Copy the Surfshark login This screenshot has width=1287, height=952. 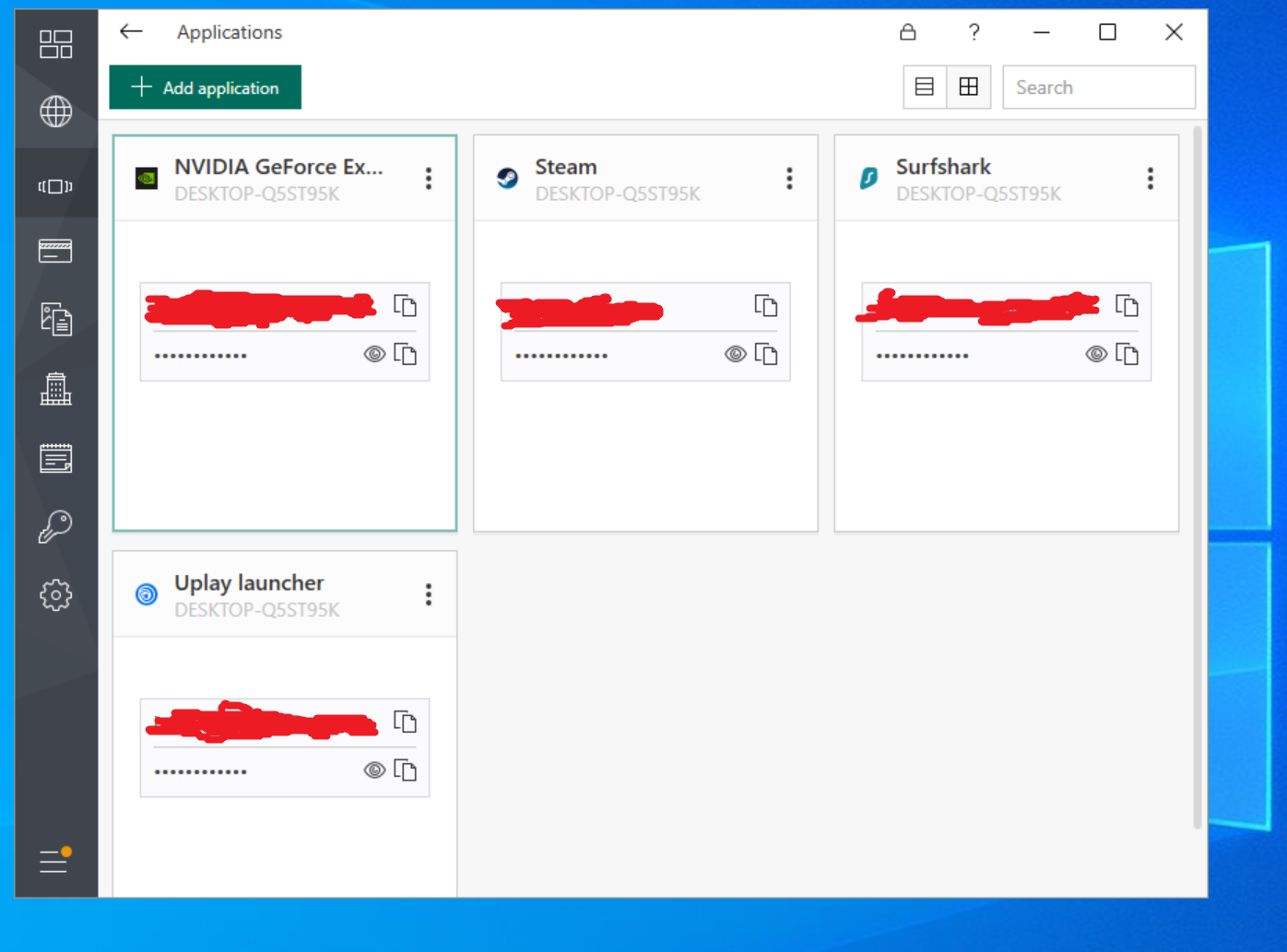[1128, 306]
